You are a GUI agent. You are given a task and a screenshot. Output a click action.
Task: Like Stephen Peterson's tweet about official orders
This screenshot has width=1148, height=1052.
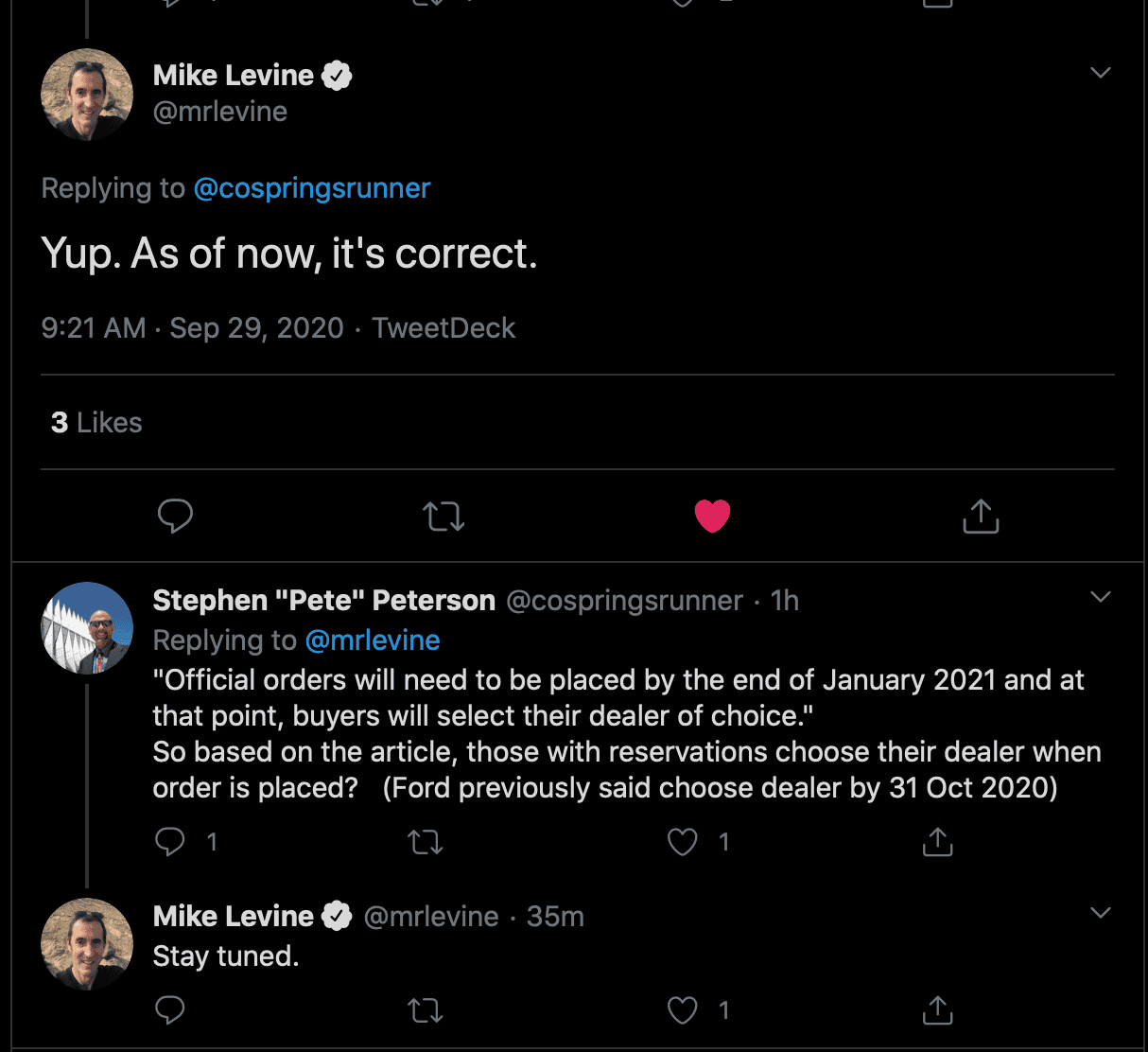pos(683,842)
